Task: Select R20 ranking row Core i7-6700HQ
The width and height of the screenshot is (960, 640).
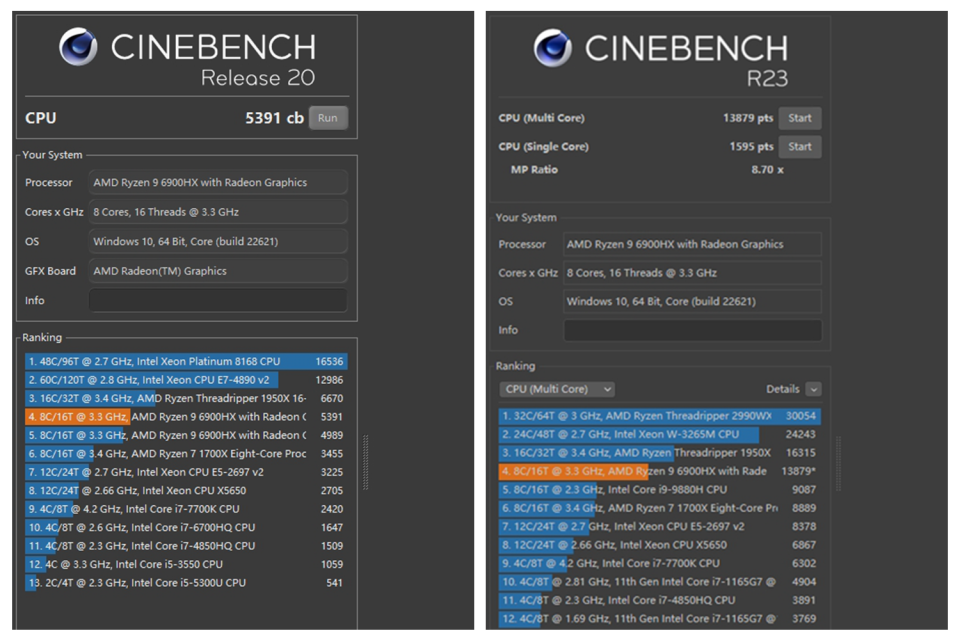Action: coord(186,527)
